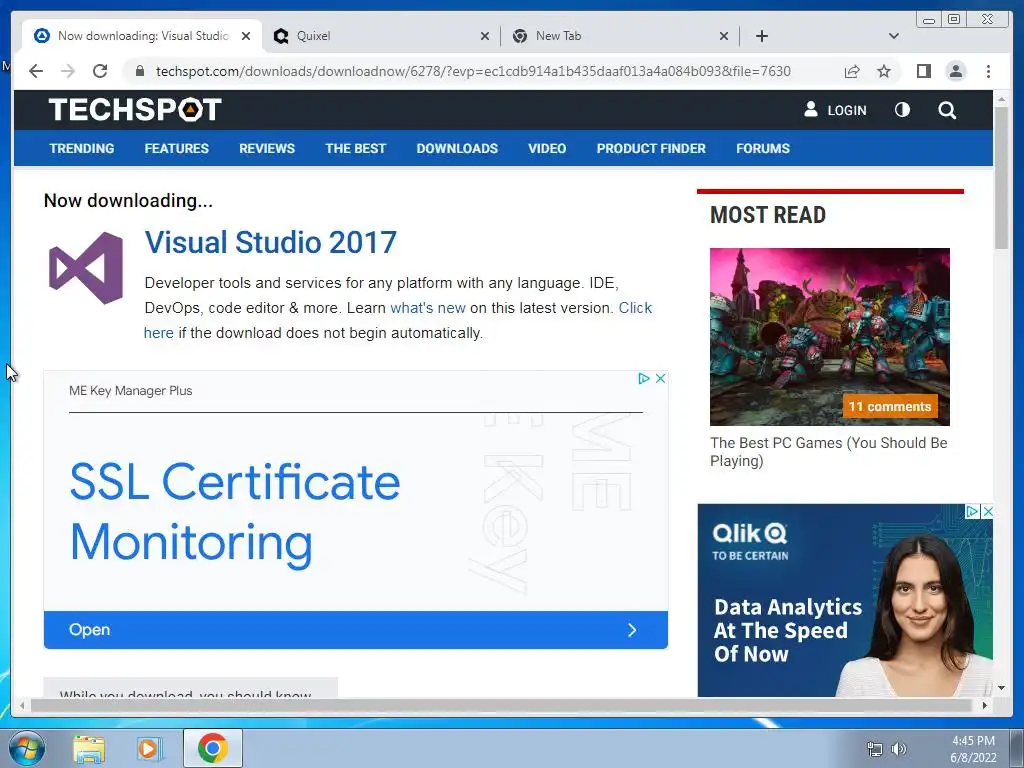
Task: Open the DOWNLOADS menu item
Action: pyautogui.click(x=457, y=148)
